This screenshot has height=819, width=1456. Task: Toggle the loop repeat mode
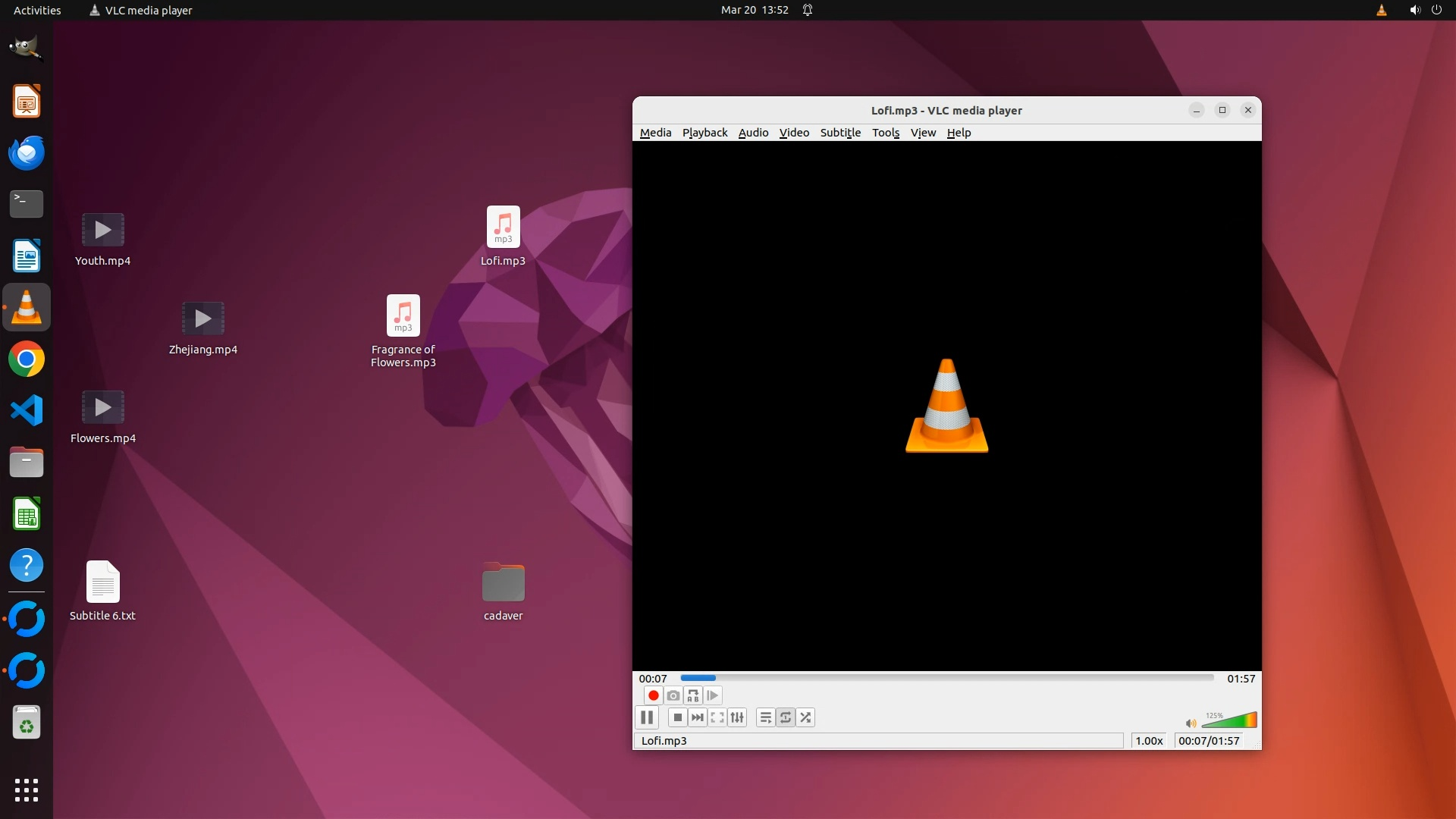[x=786, y=717]
